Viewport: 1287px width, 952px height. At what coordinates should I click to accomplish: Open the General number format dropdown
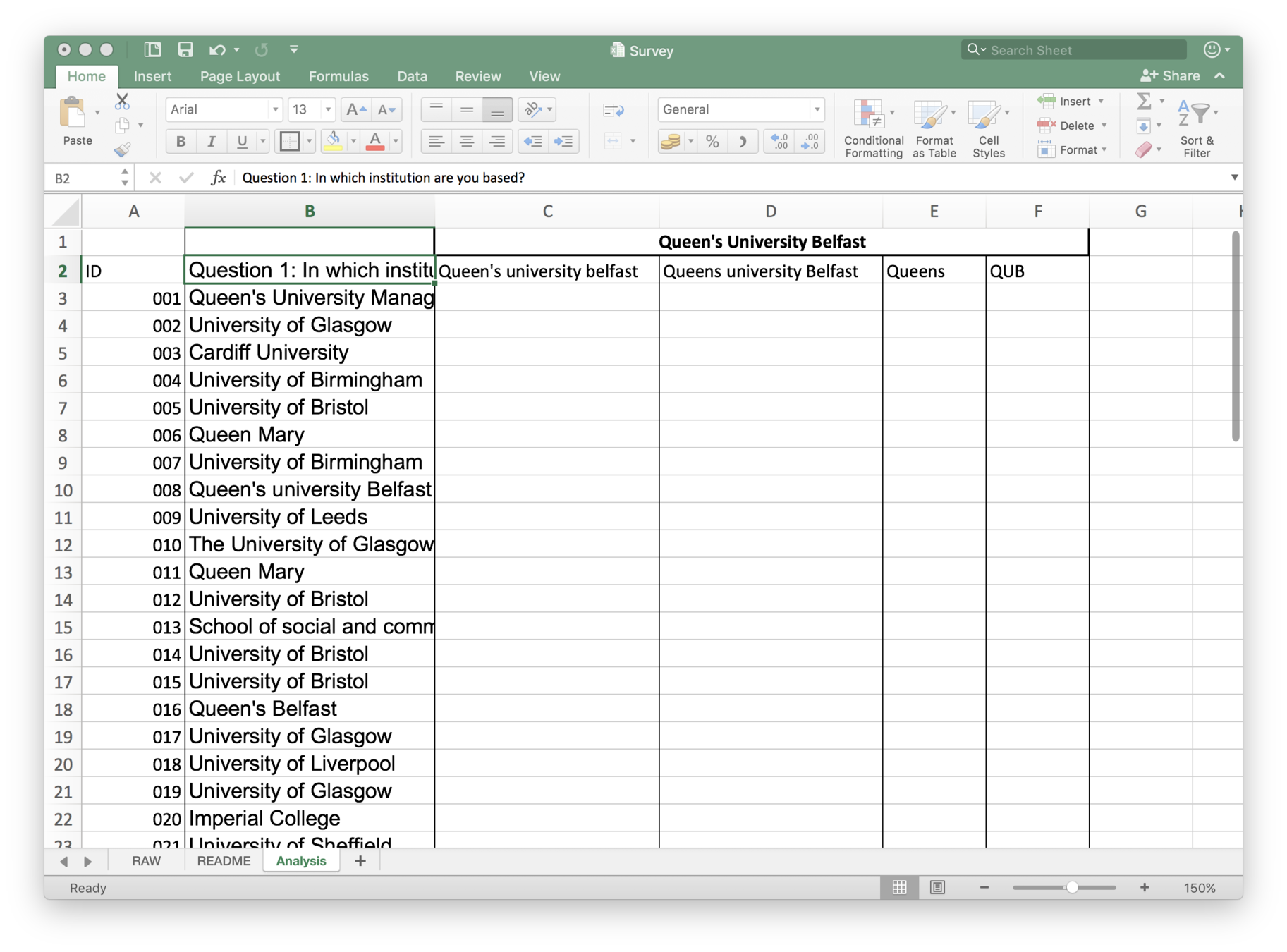coord(816,109)
